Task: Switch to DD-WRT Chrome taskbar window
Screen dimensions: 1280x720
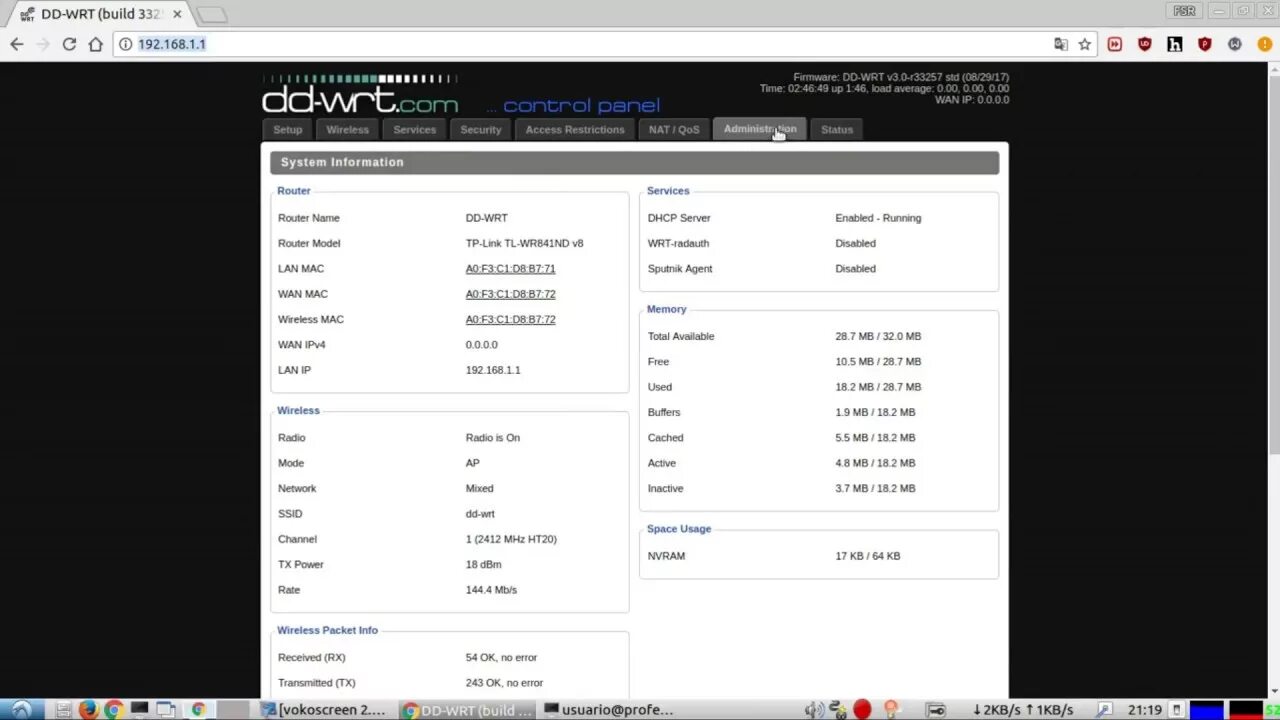Action: click(468, 710)
